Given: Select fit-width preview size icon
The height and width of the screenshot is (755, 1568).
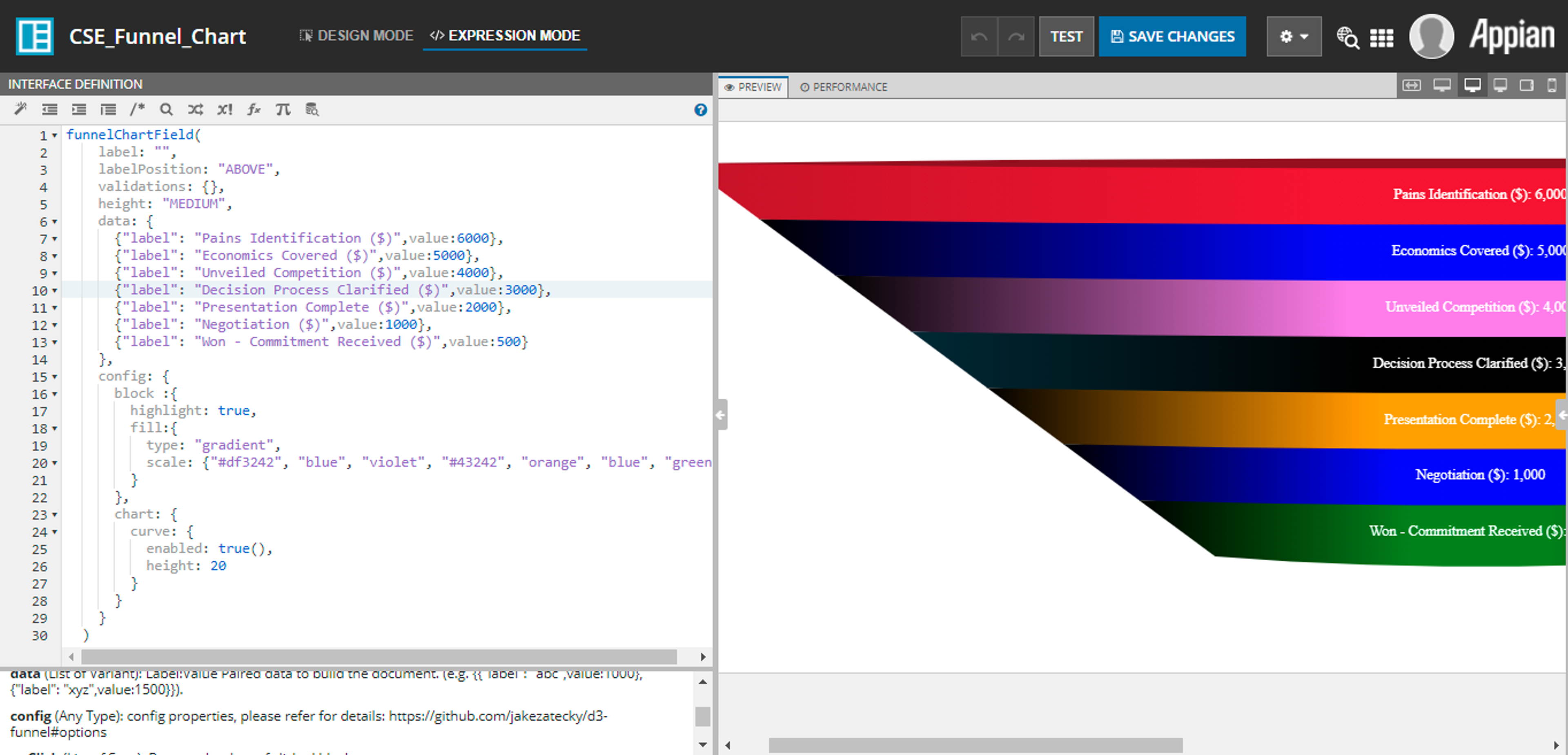Looking at the screenshot, I should point(1412,86).
